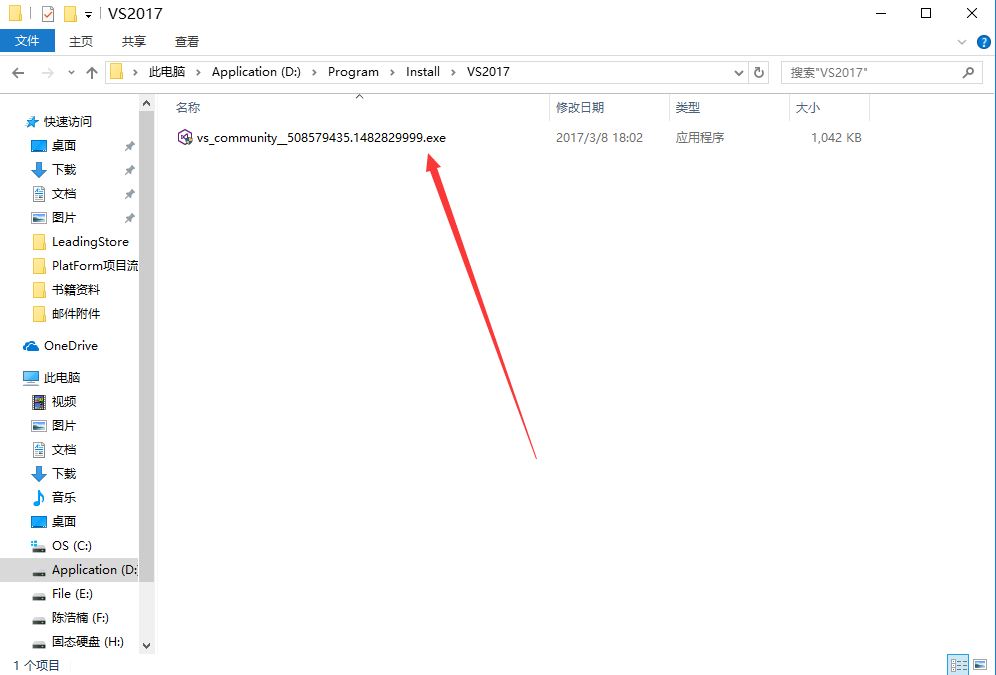Viewport: 996px width, 675px height.
Task: Click sidebar scrollbar down arrow
Action: pos(147,646)
